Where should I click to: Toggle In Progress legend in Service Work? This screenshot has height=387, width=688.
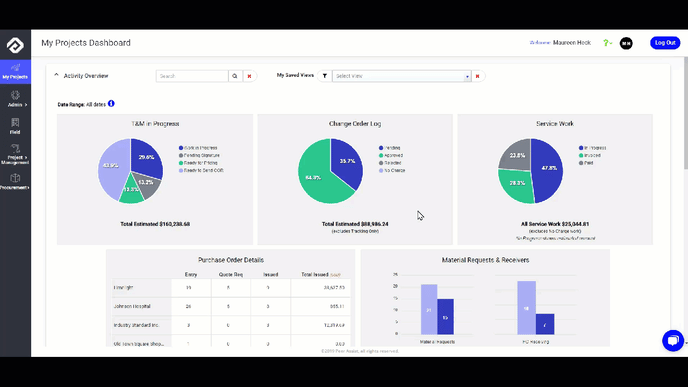[592, 148]
